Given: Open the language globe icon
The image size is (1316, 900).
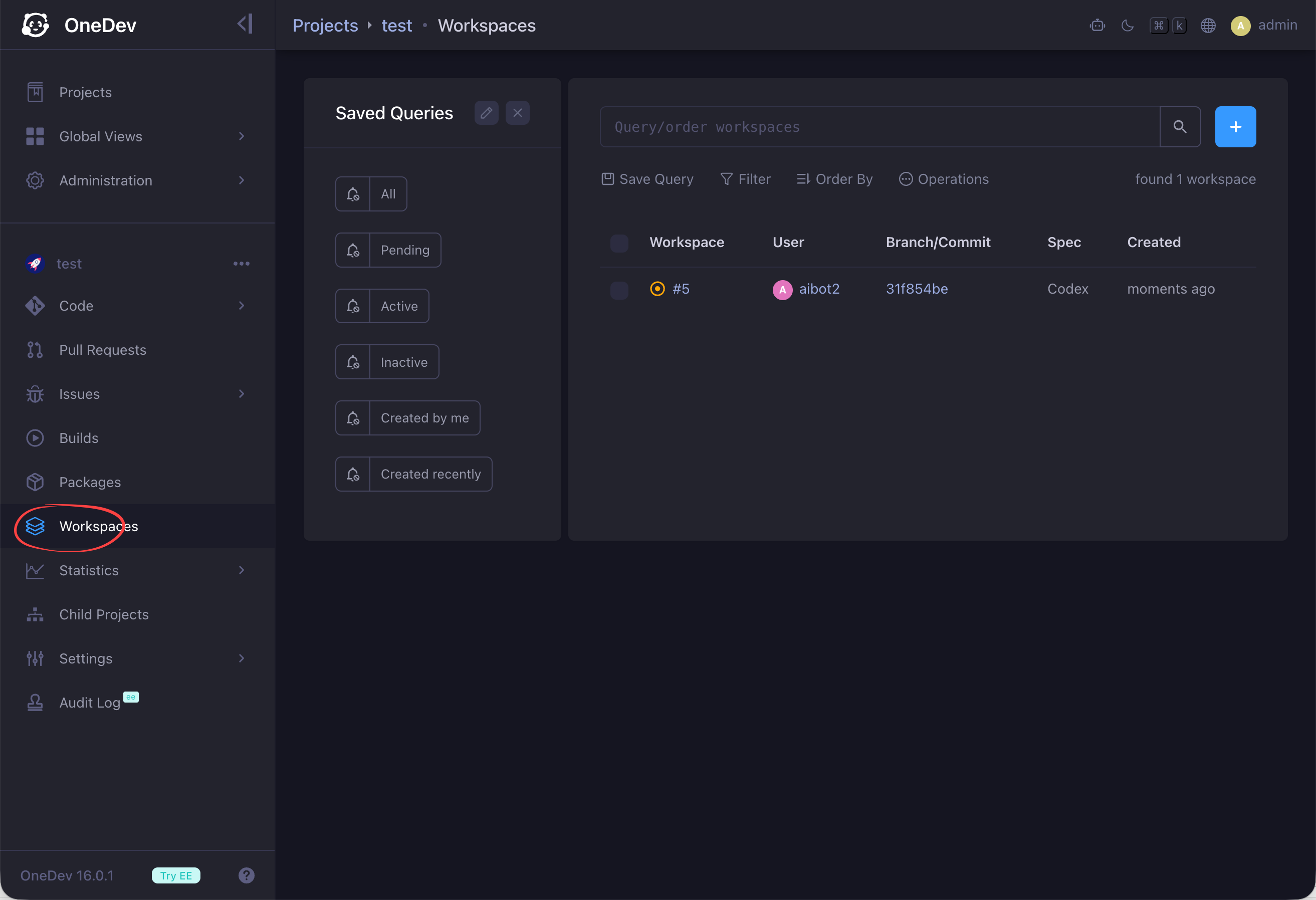Looking at the screenshot, I should point(1208,26).
